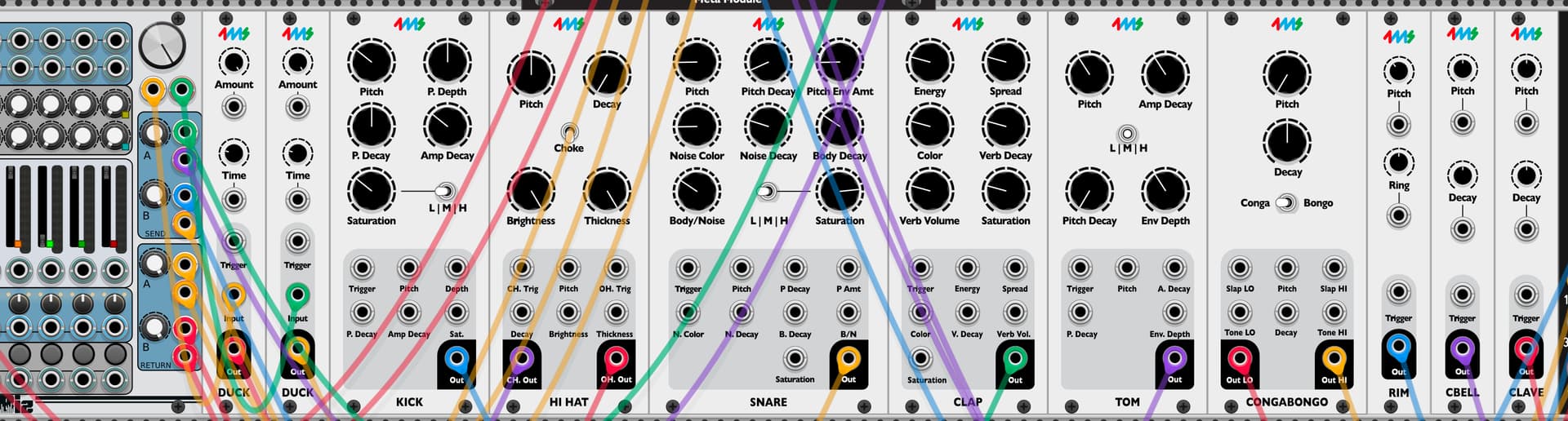
Task: Click the CONGABONGO Out HI jack
Action: 1334,359
